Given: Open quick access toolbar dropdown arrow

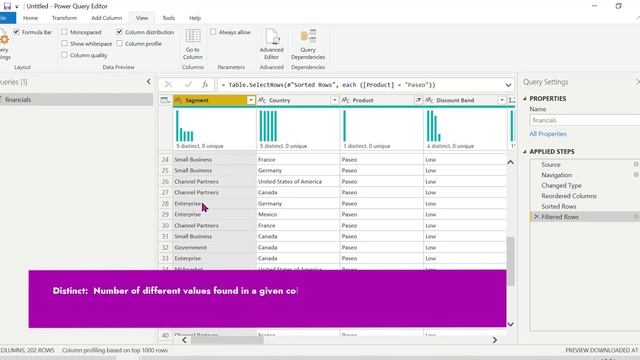Looking at the screenshot, I should (17, 7).
